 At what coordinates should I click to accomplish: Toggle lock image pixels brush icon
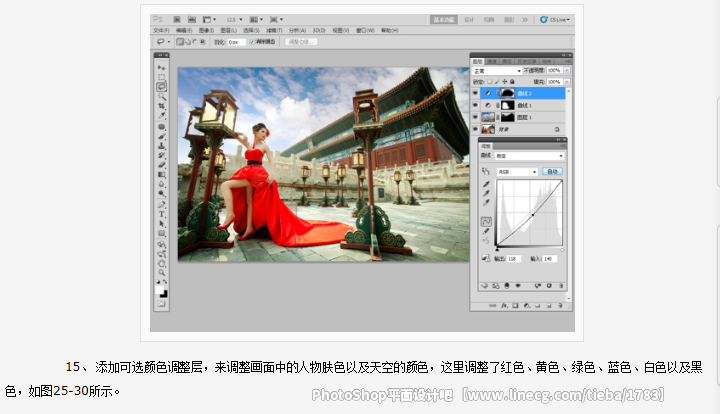point(497,82)
